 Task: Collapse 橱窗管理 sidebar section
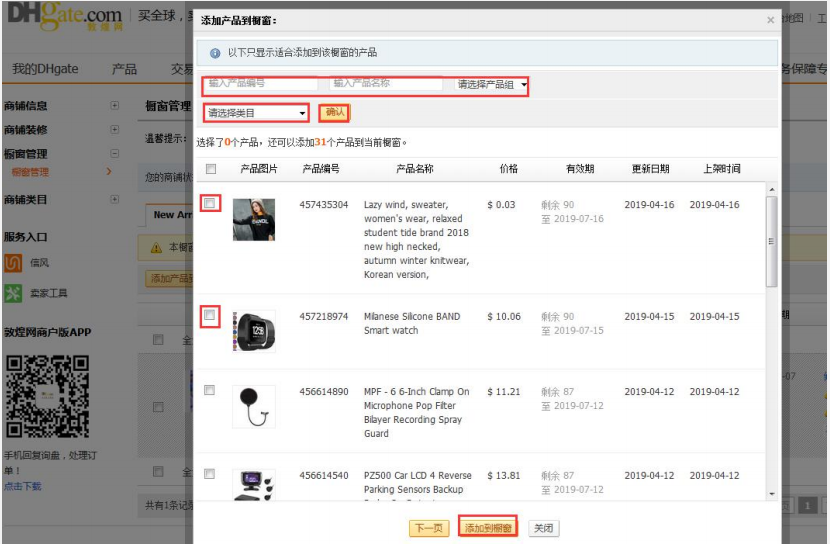point(114,153)
